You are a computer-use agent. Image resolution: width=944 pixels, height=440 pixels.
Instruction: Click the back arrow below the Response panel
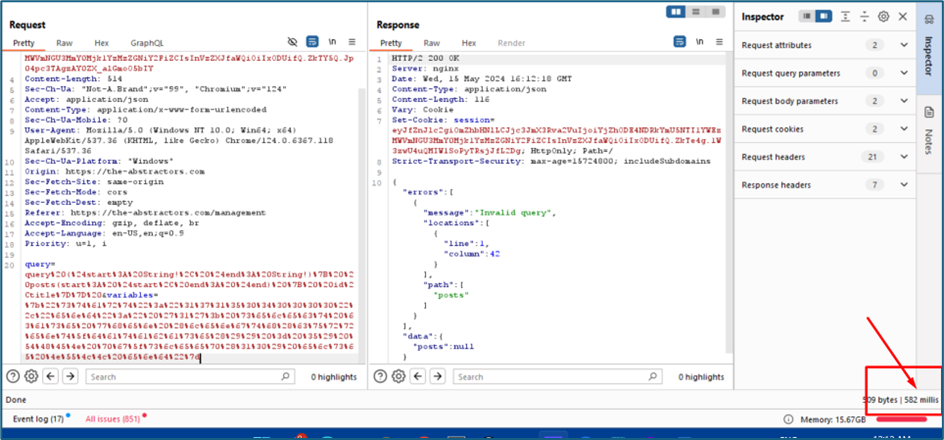pos(418,377)
